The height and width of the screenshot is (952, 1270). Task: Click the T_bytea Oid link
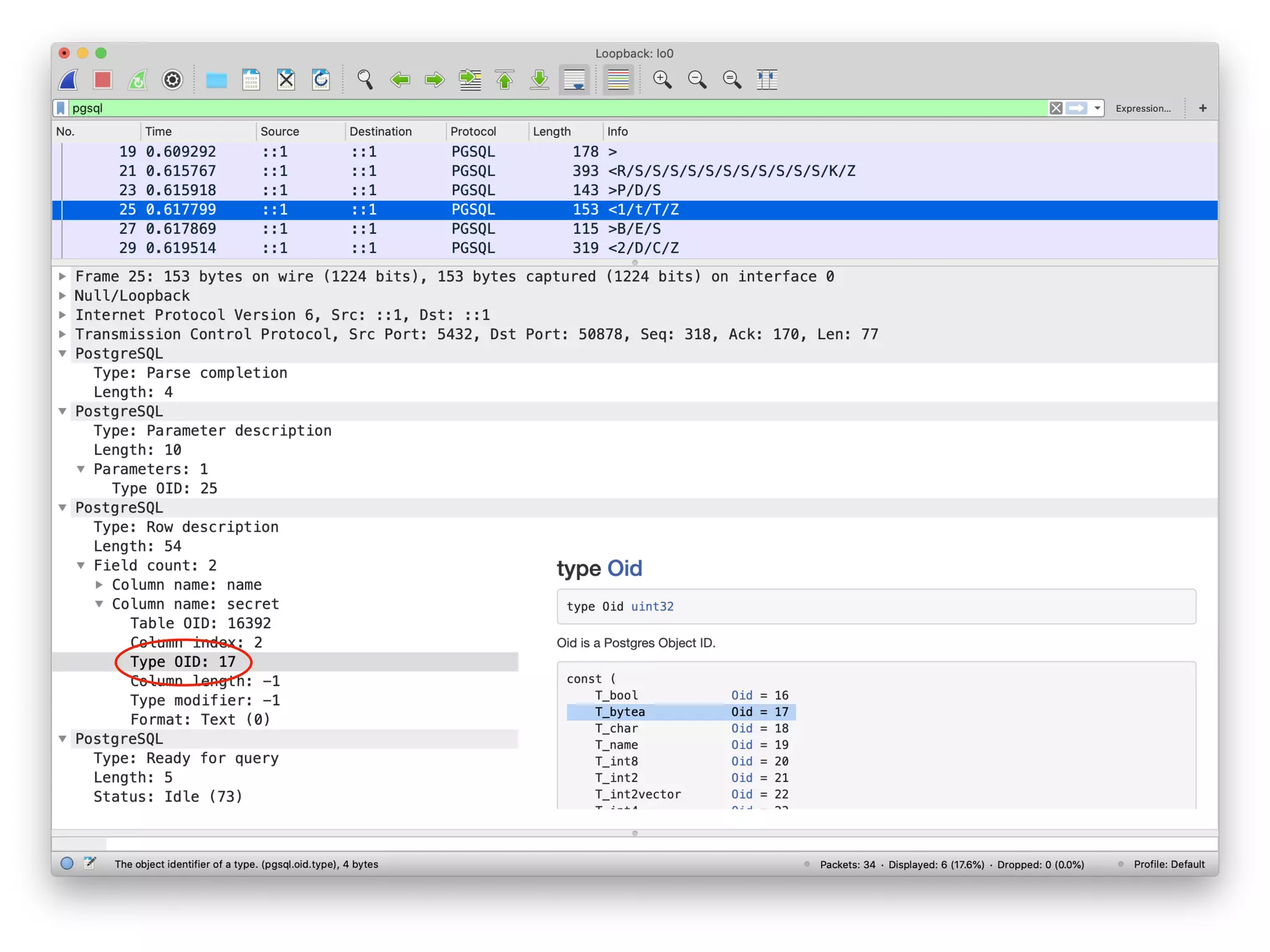(x=742, y=712)
